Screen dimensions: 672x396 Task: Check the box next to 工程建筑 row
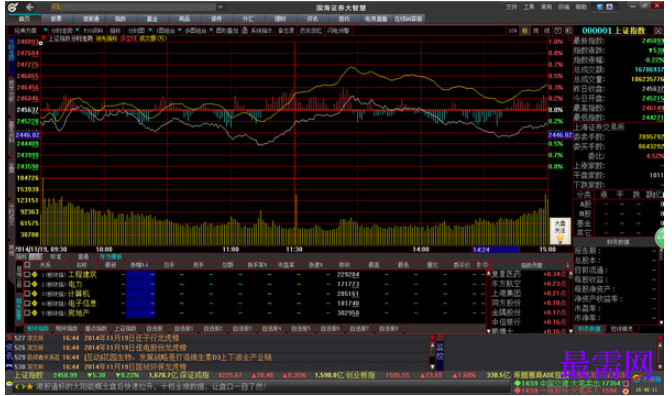tap(27, 274)
